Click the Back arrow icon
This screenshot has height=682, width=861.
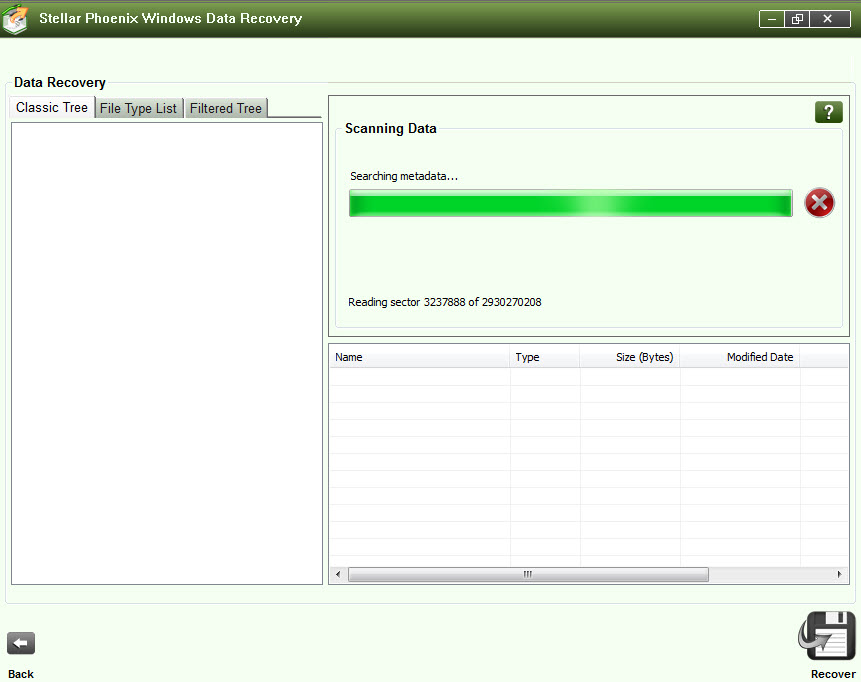[21, 643]
